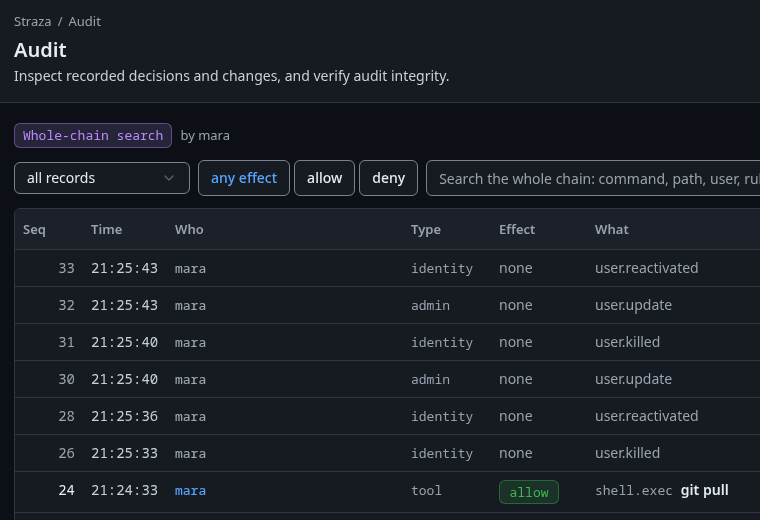The image size is (760, 520).
Task: Select sequence number 30
Action: (x=66, y=379)
